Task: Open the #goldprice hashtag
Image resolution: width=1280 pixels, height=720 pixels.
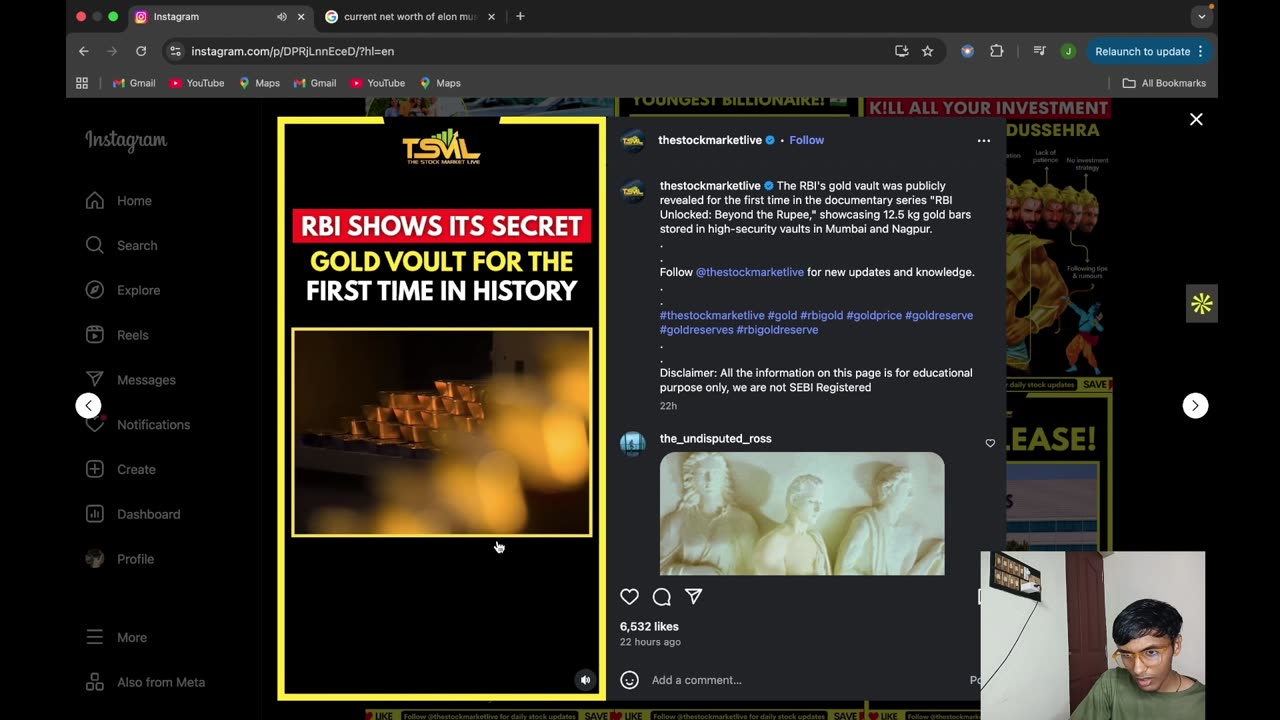Action: point(874,315)
